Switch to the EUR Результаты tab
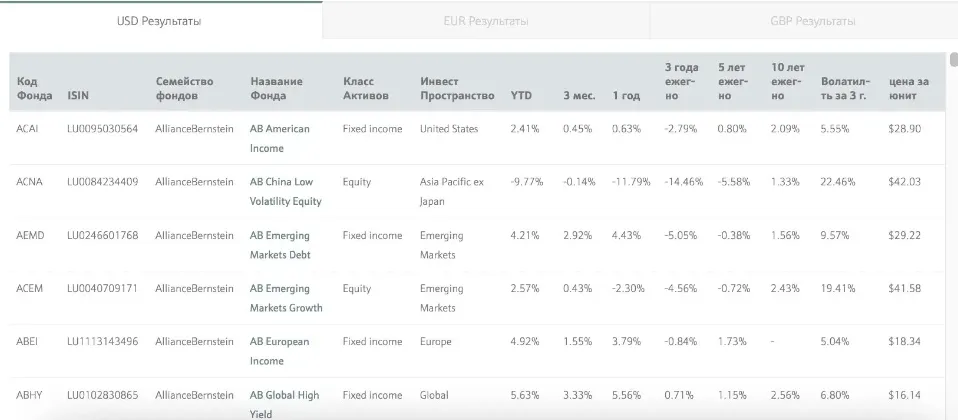 [486, 21]
